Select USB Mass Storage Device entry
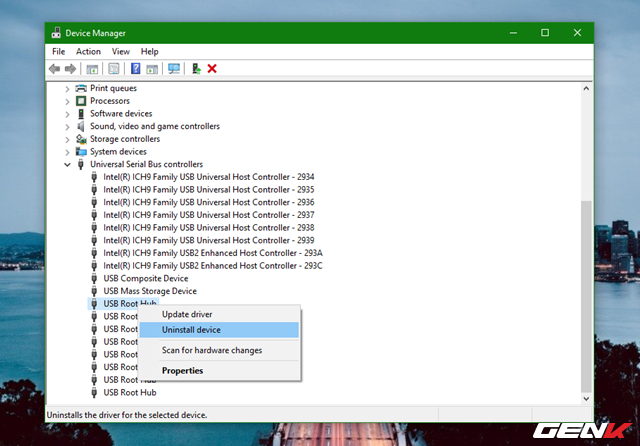The height and width of the screenshot is (446, 640). point(150,291)
